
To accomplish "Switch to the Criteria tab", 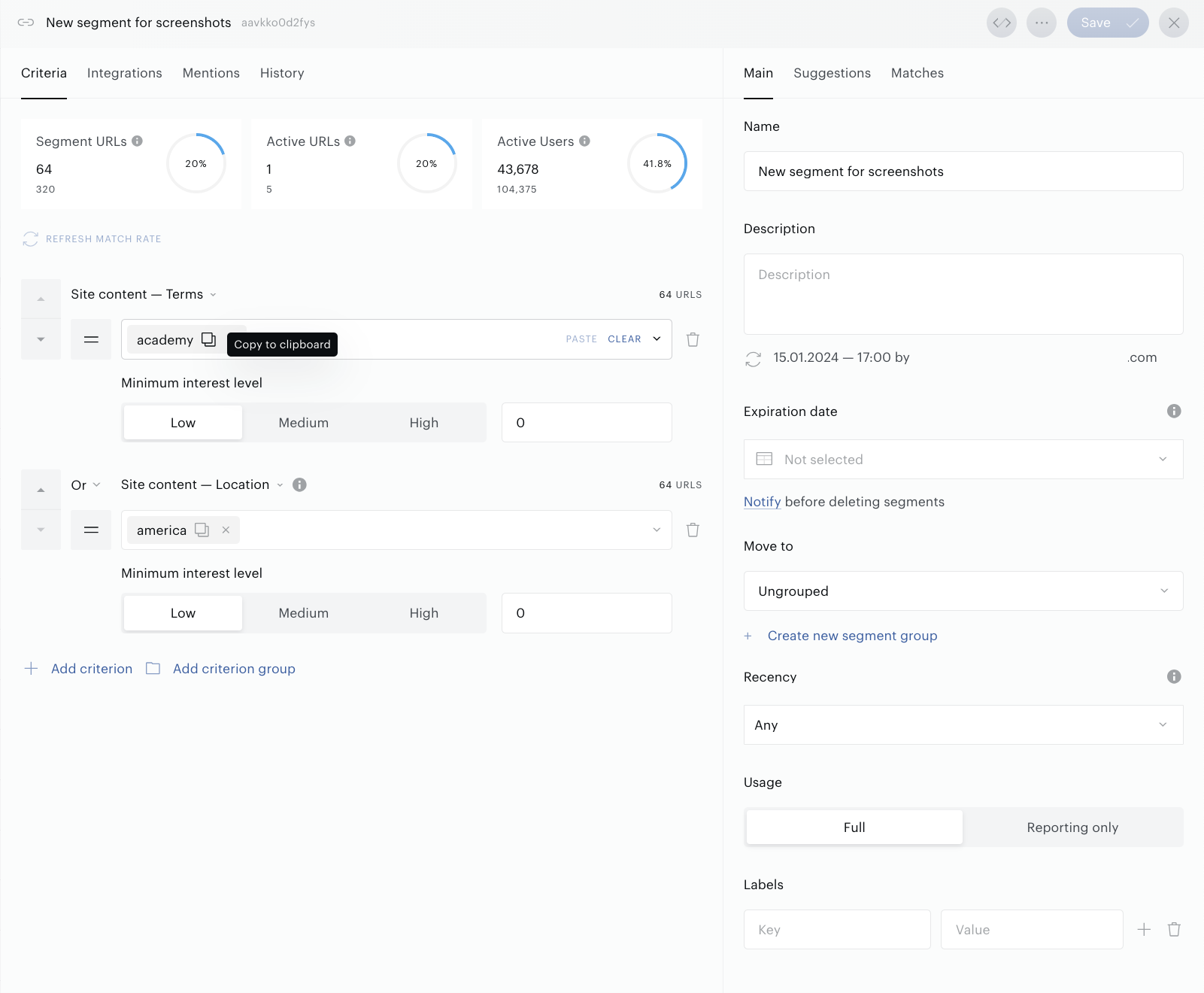I will (44, 73).
